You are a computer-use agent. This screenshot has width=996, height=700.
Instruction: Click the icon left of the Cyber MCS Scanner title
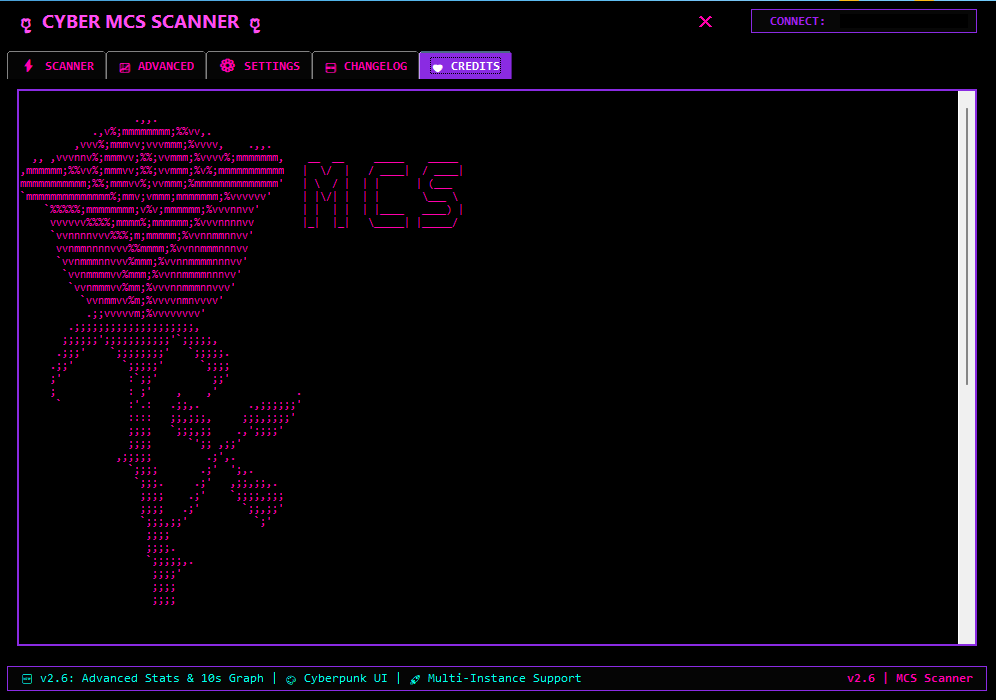tap(26, 23)
